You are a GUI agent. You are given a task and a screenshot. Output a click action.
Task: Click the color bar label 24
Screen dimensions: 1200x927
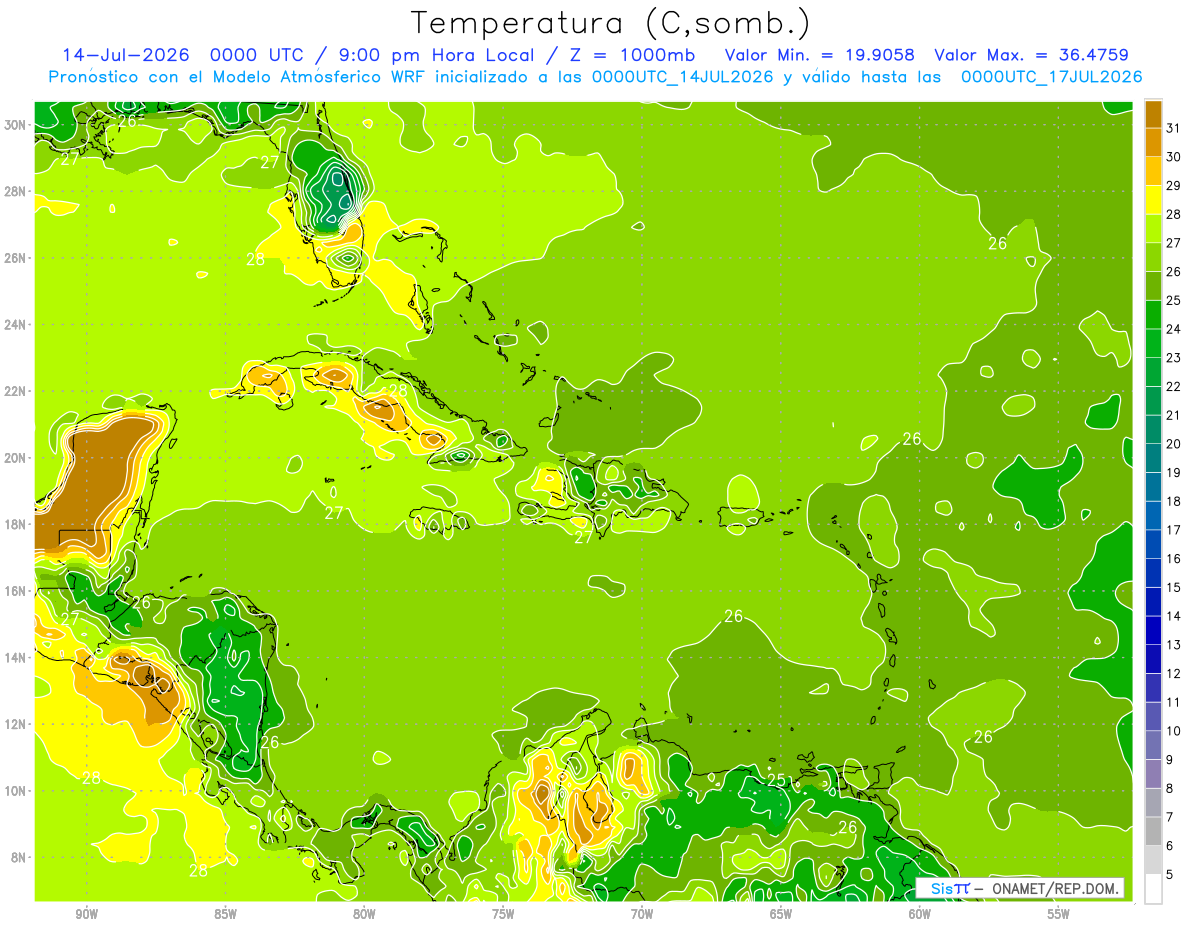coord(1174,329)
